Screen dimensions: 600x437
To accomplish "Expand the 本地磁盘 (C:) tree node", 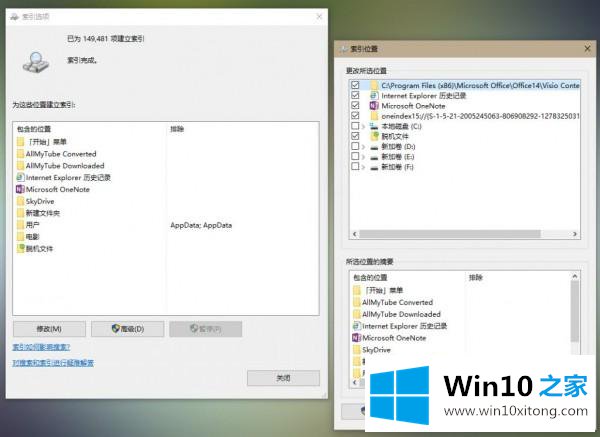I will tap(364, 126).
